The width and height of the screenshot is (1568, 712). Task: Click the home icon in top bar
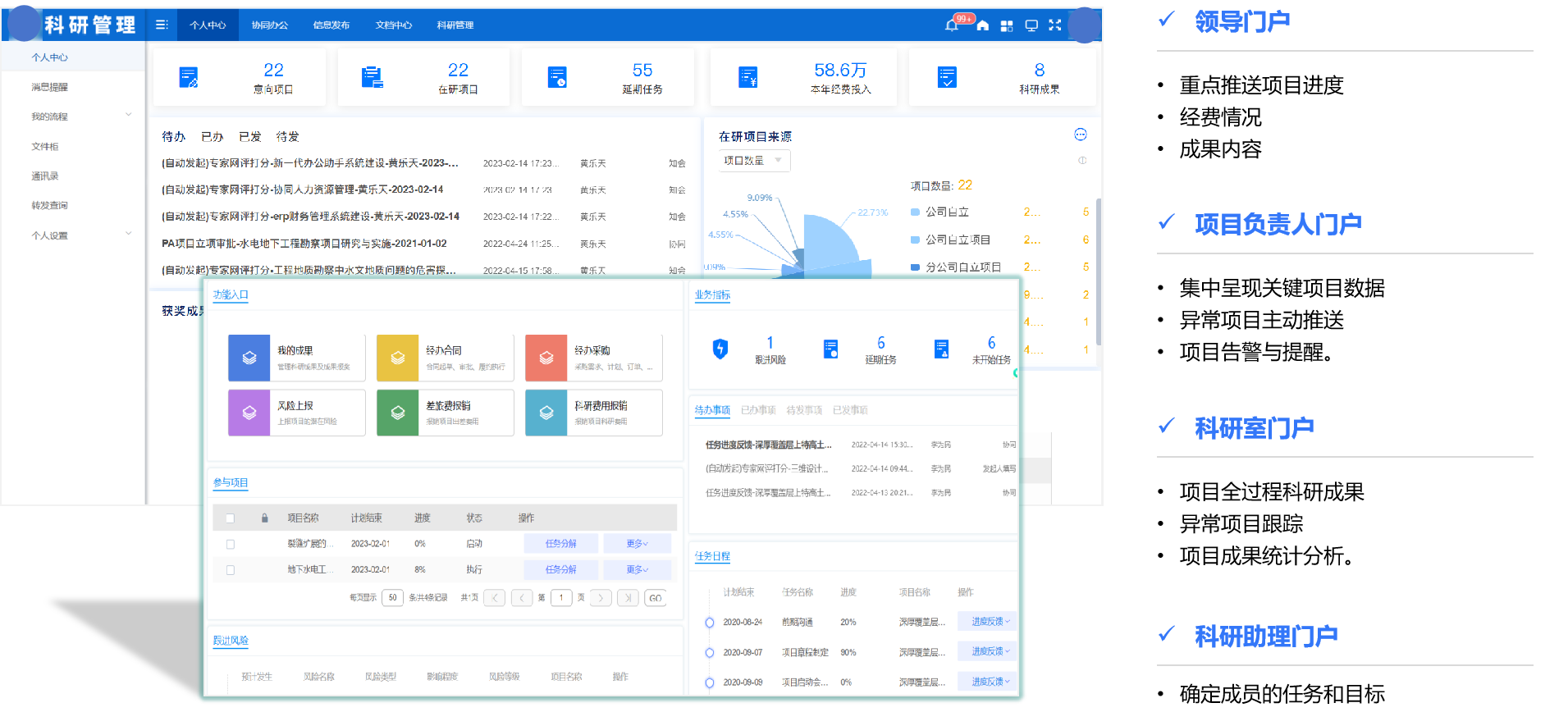click(983, 25)
